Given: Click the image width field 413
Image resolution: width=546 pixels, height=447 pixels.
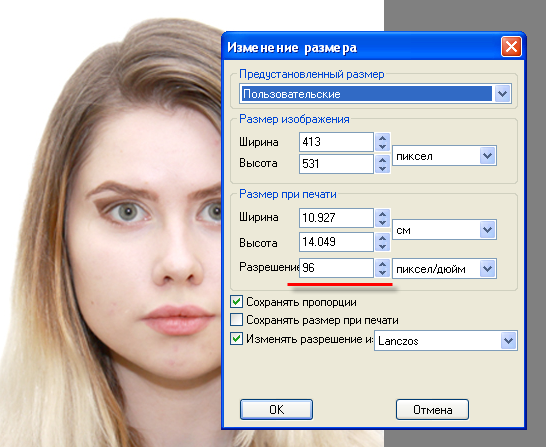Looking at the screenshot, I should coord(336,142).
